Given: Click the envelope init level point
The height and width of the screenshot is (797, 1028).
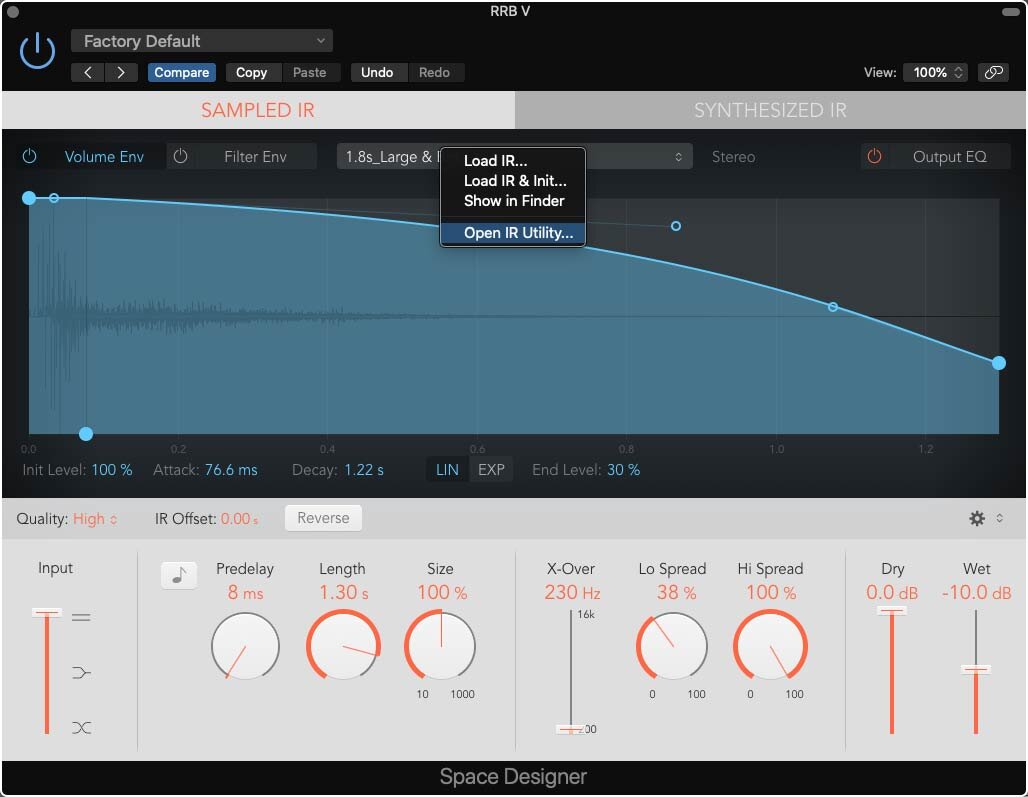Looking at the screenshot, I should point(29,198).
